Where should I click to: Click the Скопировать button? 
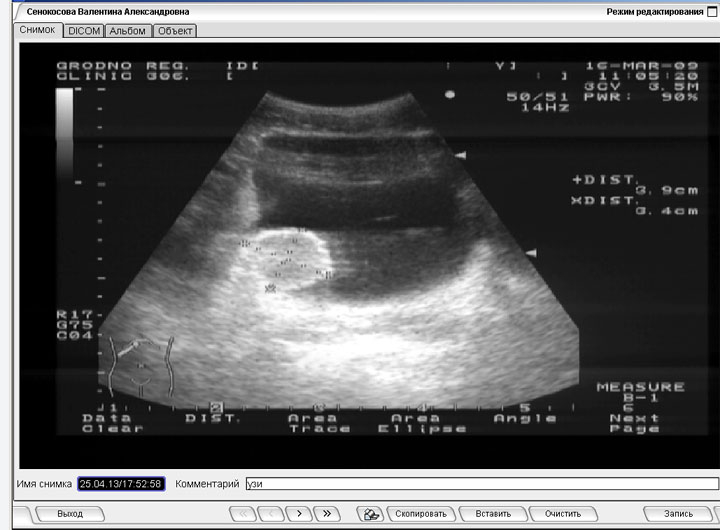click(418, 513)
